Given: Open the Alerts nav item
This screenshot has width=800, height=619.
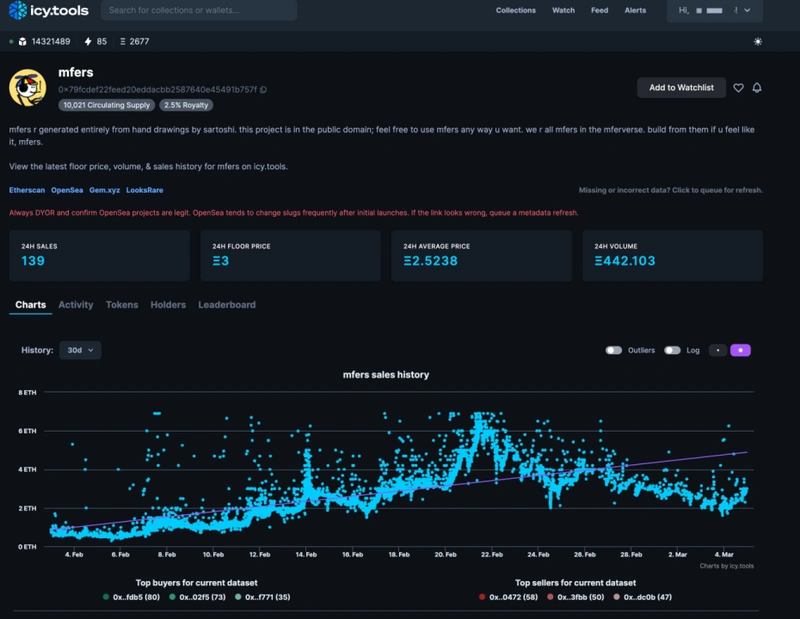Looking at the screenshot, I should 635,10.
